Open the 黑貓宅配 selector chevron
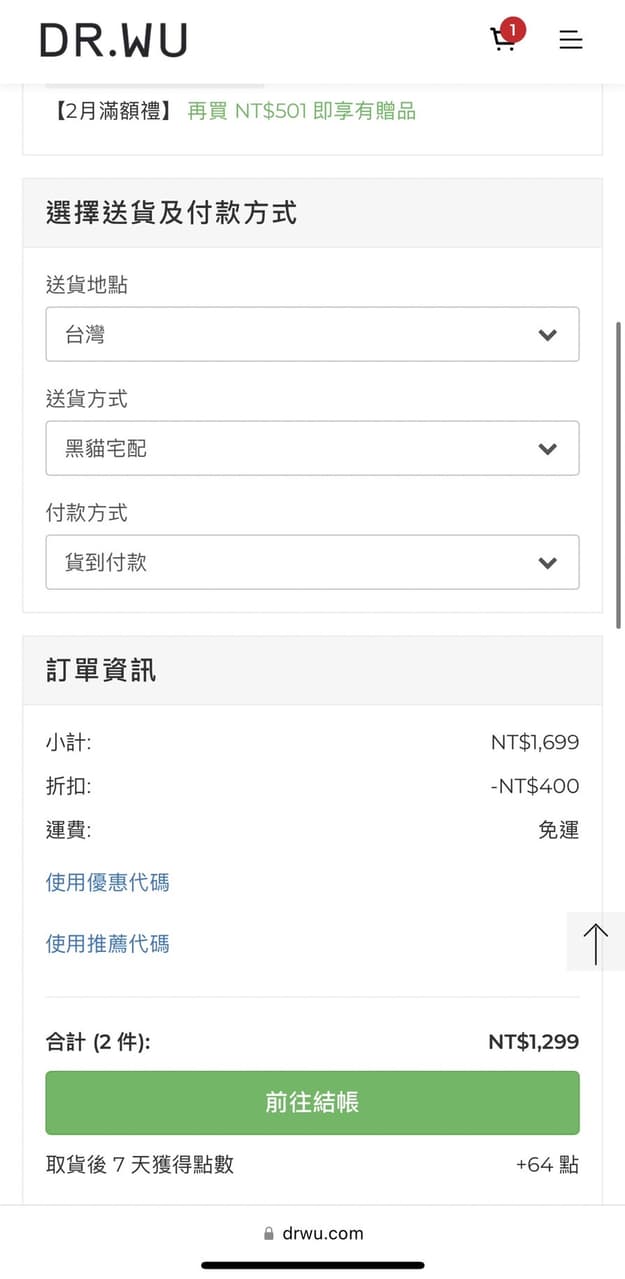The height and width of the screenshot is (1279, 625). point(548,449)
